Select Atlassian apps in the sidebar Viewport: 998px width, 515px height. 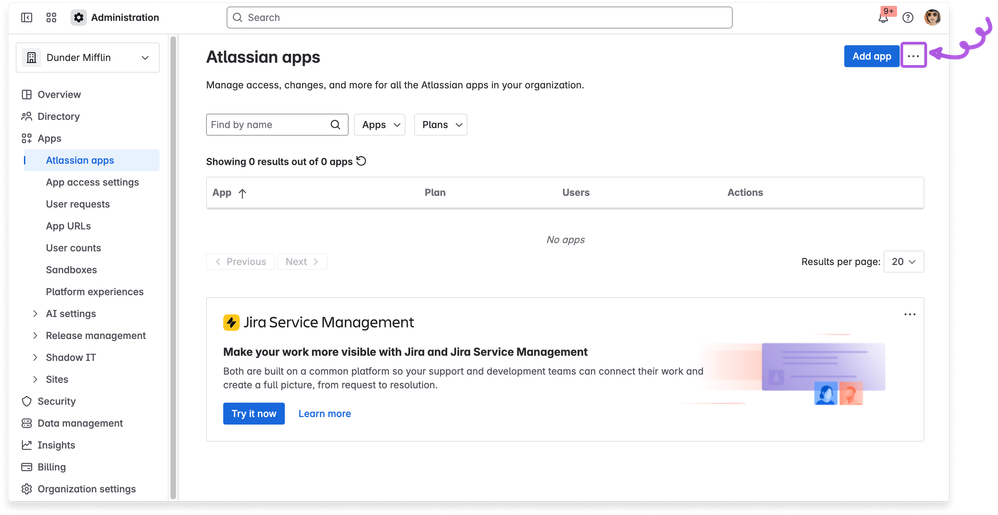pyautogui.click(x=92, y=160)
